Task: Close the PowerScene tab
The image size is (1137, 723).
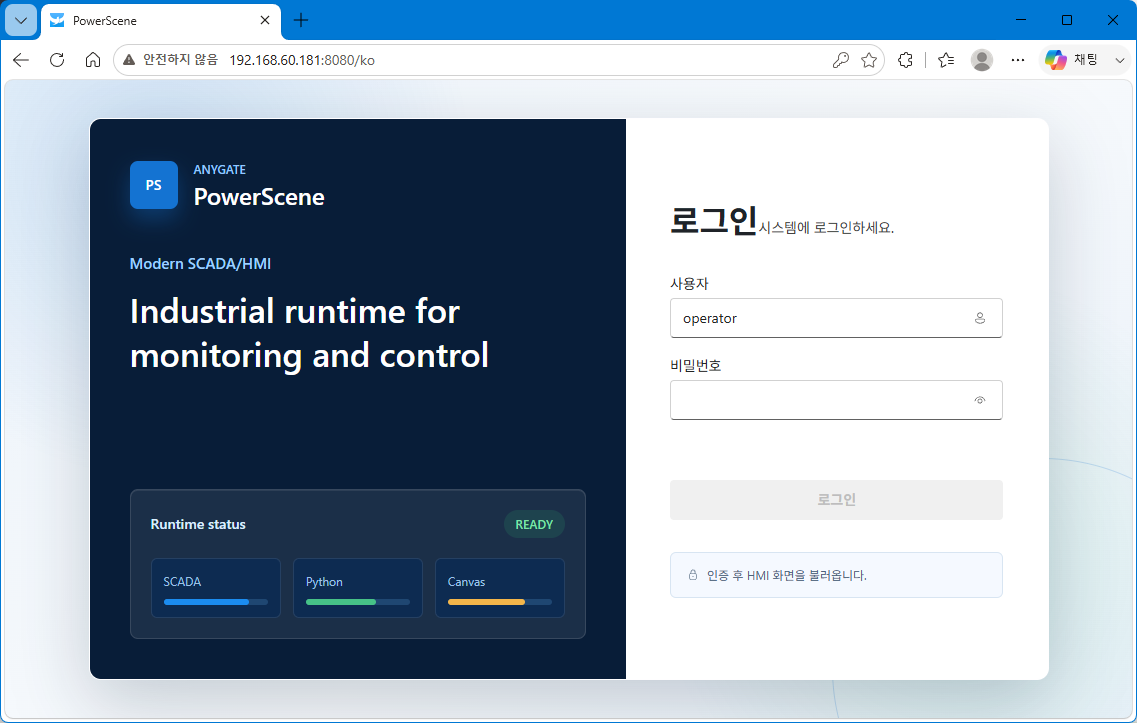Action: 265,20
